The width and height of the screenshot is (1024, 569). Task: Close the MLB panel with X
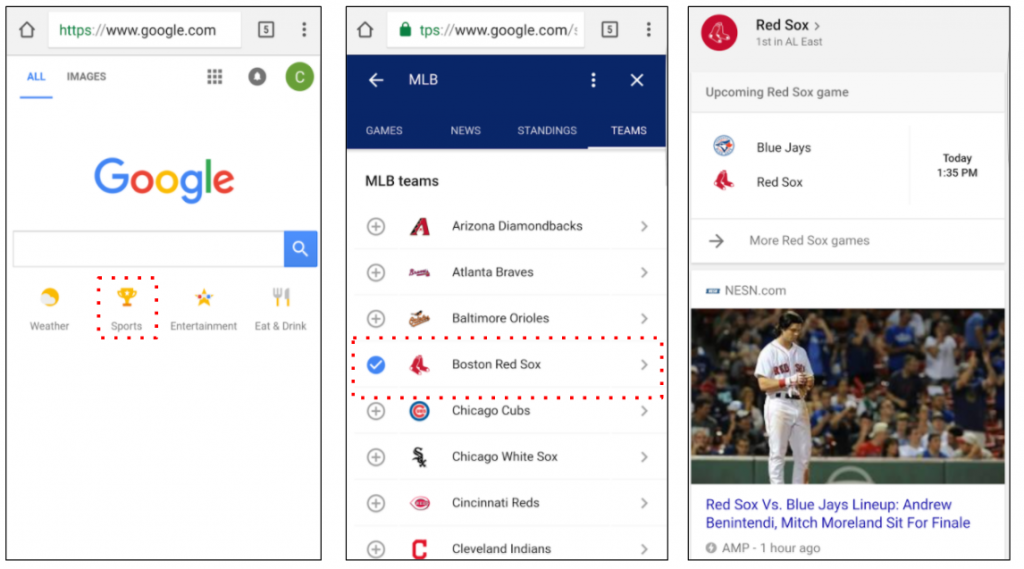tap(637, 80)
